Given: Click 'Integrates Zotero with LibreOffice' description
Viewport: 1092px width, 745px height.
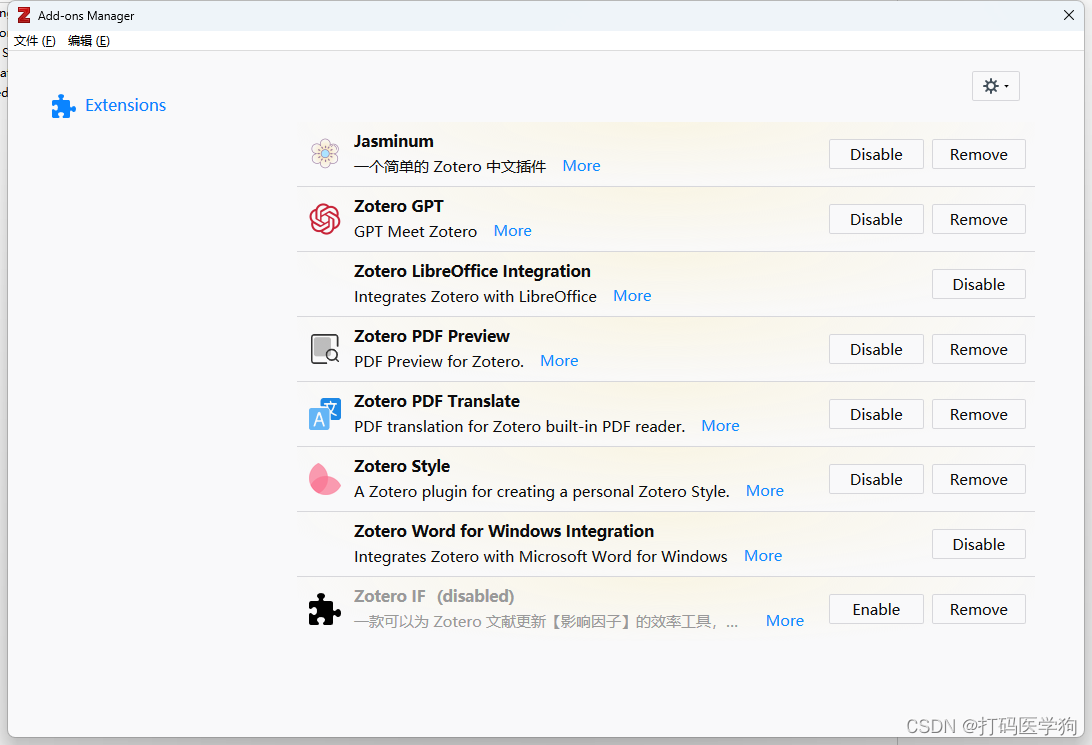Looking at the screenshot, I should point(475,297).
